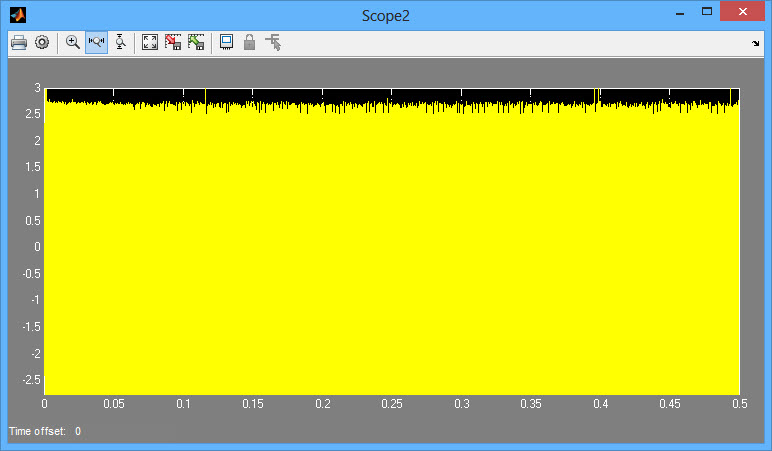
Task: Click the 0.25 tick label on time axis
Action: pos(392,404)
